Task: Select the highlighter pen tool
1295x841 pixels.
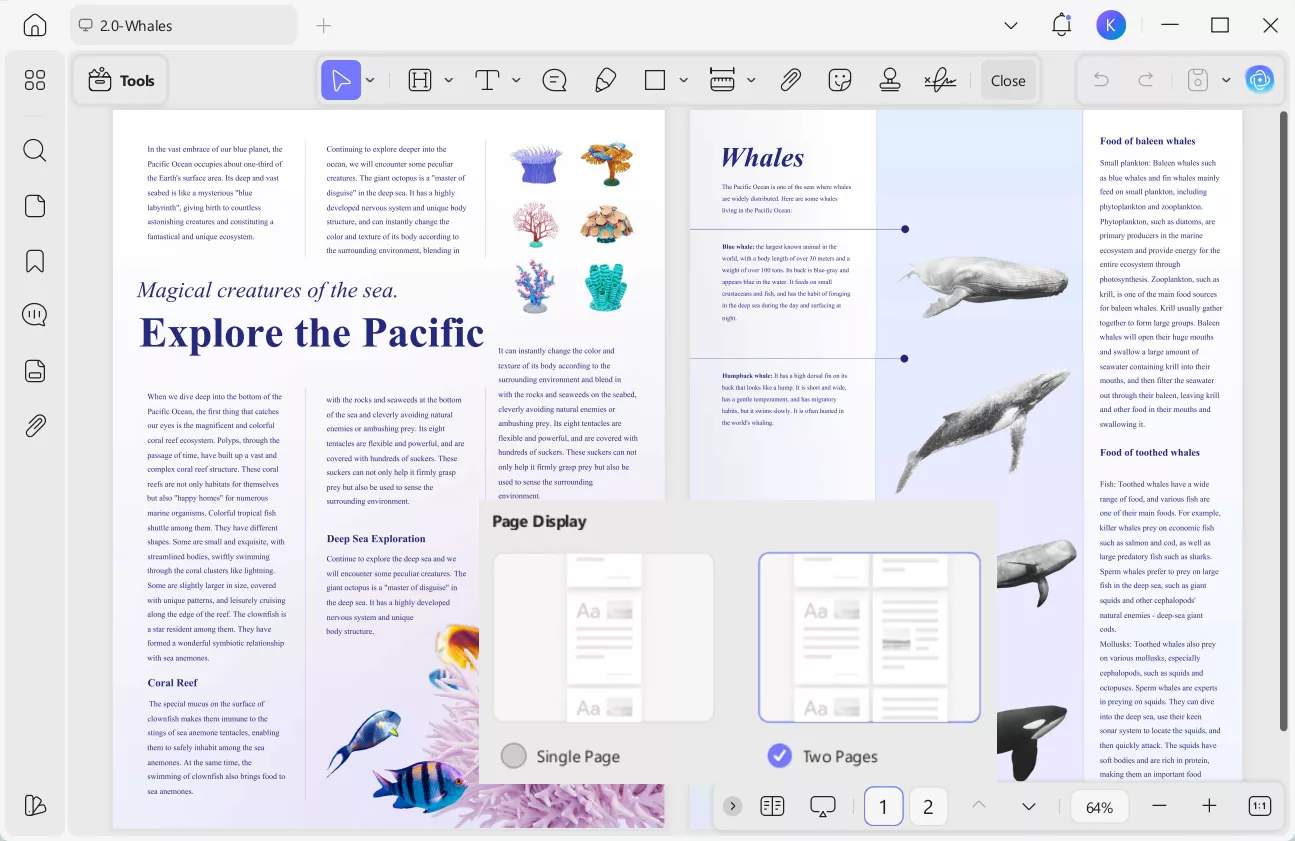Action: (605, 81)
